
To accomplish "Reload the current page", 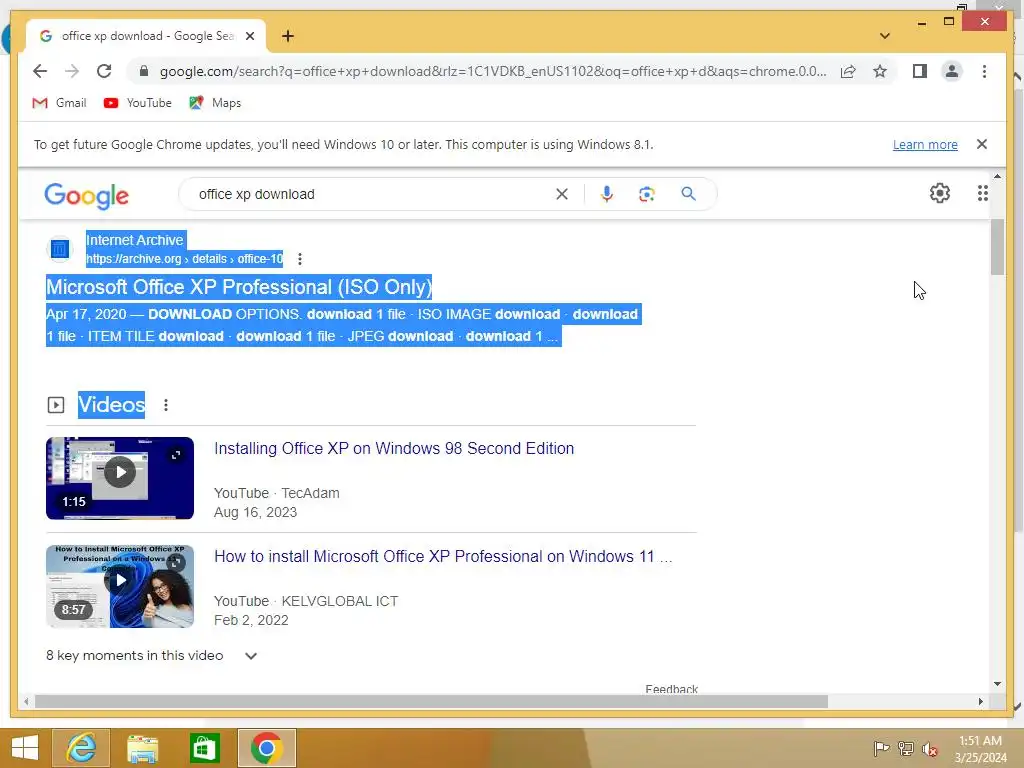I will pyautogui.click(x=104, y=71).
